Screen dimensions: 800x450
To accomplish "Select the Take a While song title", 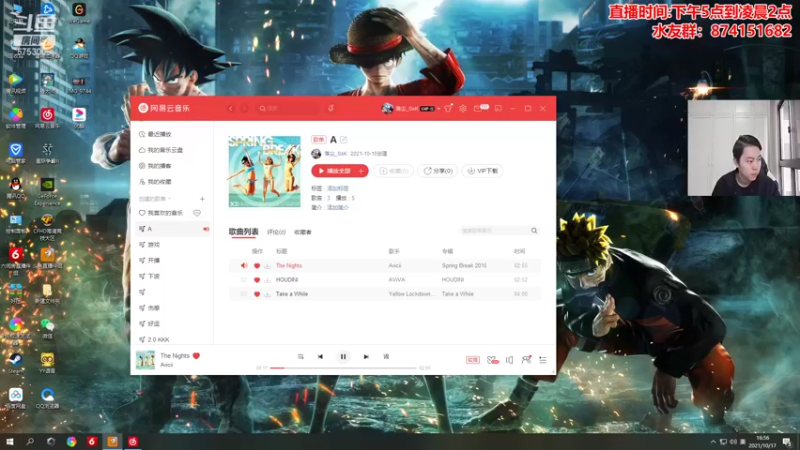I will 292,294.
